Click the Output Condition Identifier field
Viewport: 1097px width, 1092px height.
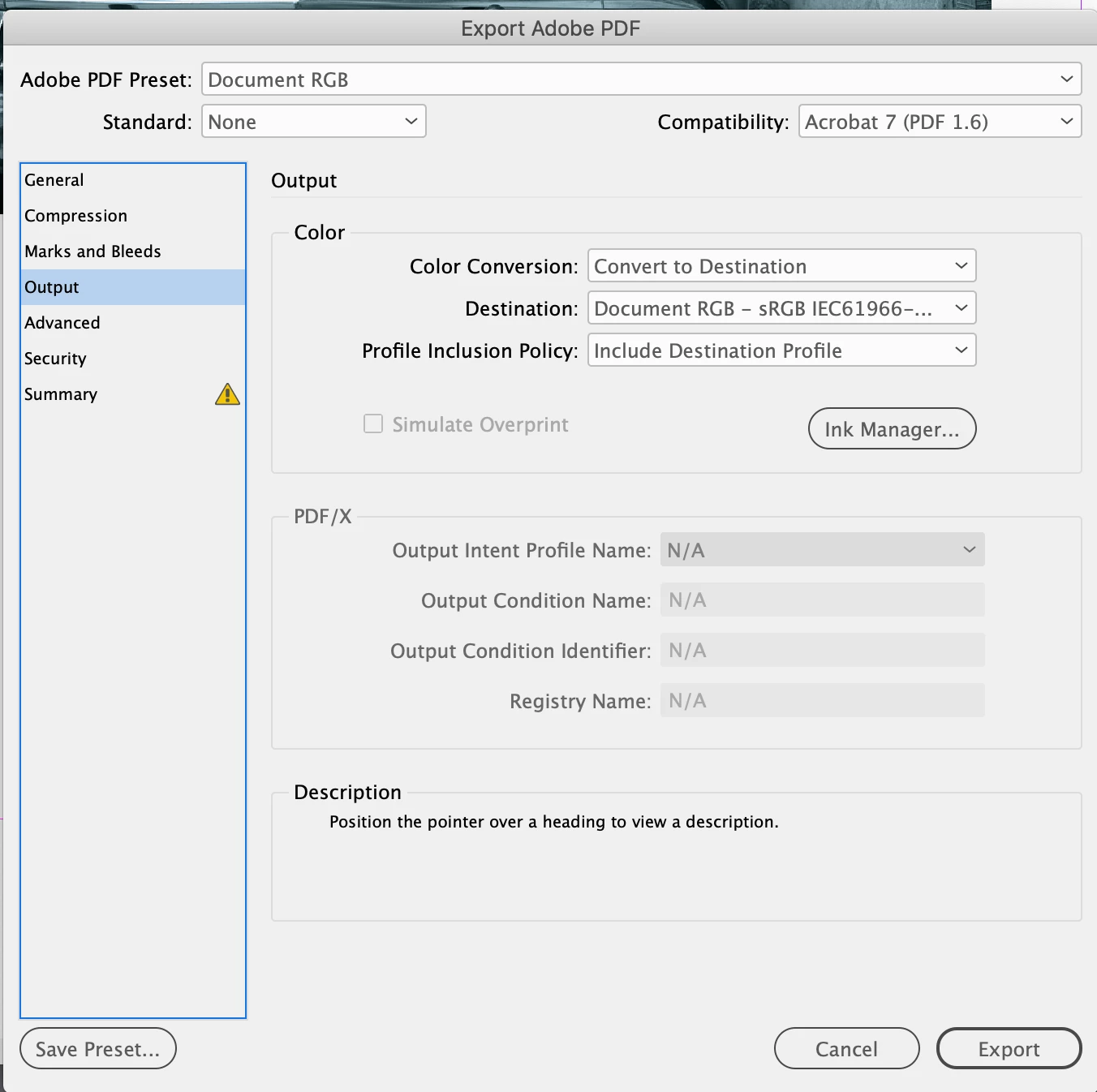[822, 650]
